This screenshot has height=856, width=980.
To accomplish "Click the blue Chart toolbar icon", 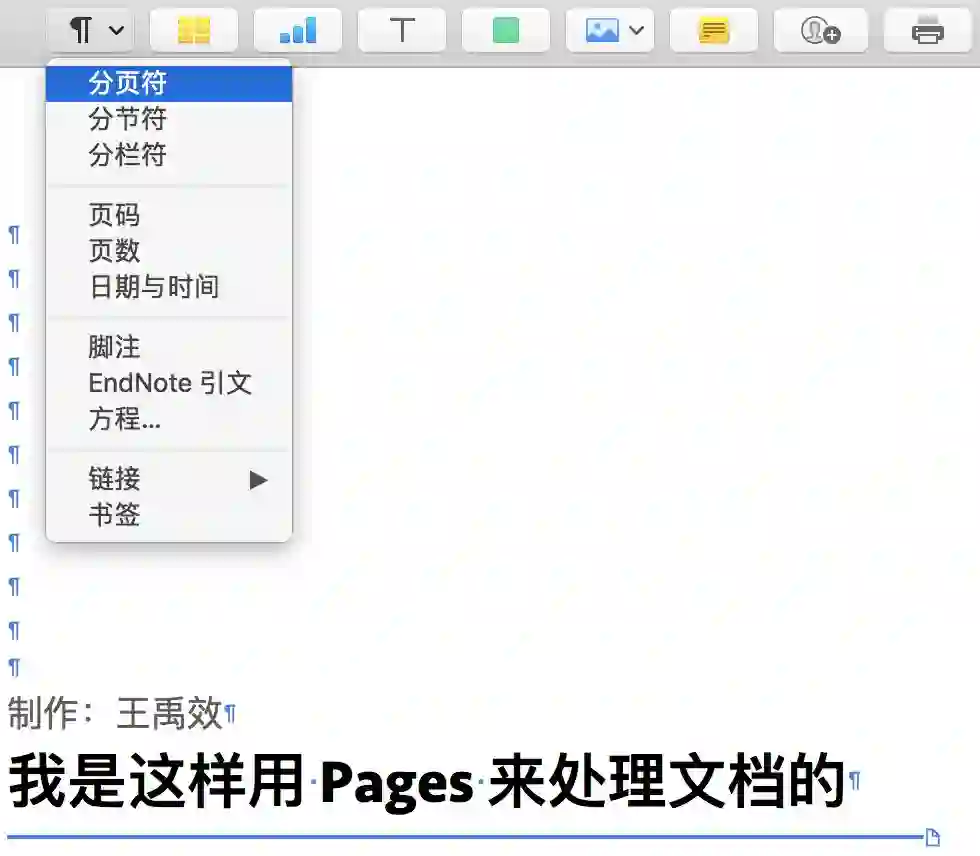I will (x=298, y=30).
